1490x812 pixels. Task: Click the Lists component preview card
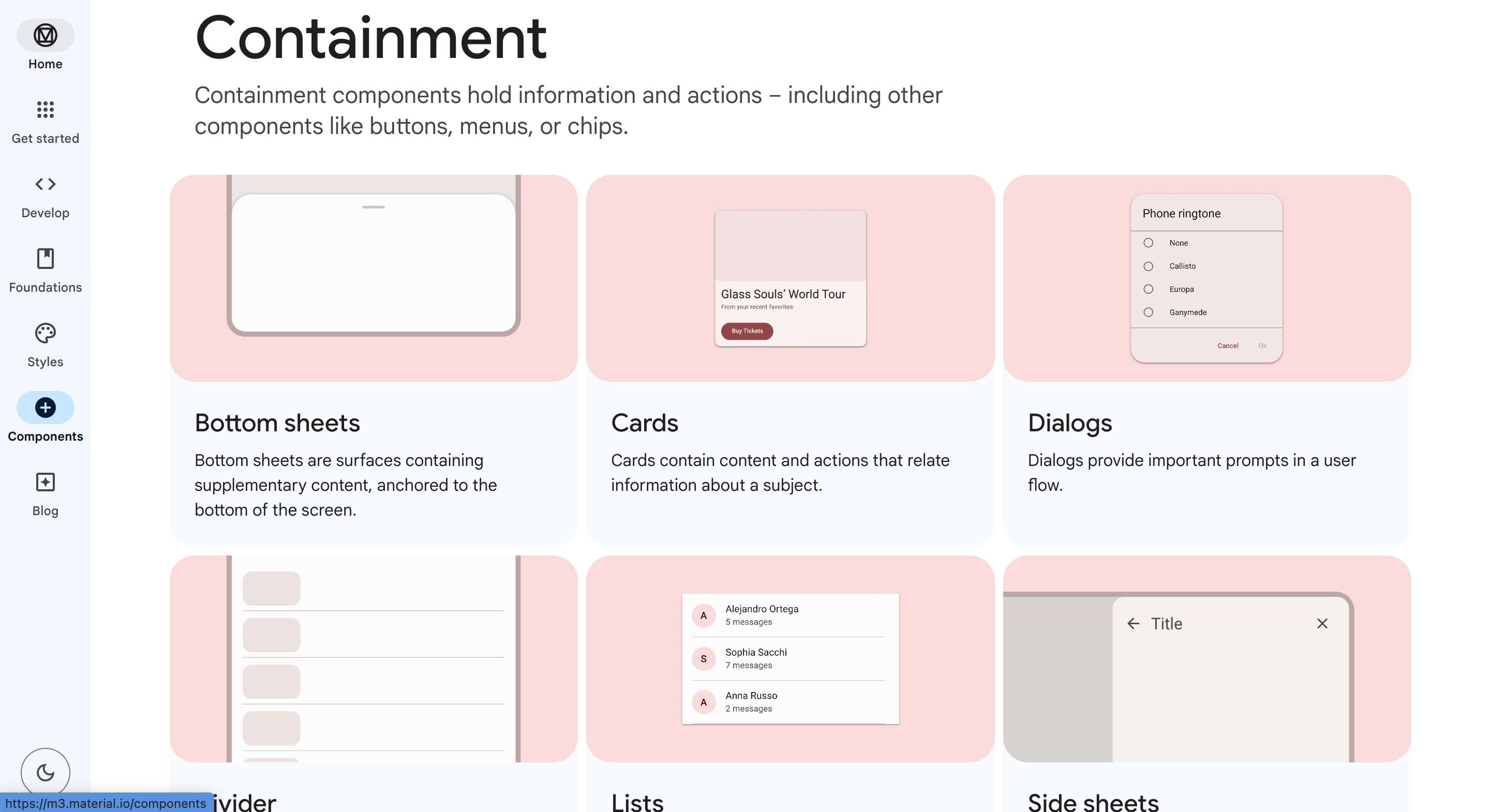(790, 658)
